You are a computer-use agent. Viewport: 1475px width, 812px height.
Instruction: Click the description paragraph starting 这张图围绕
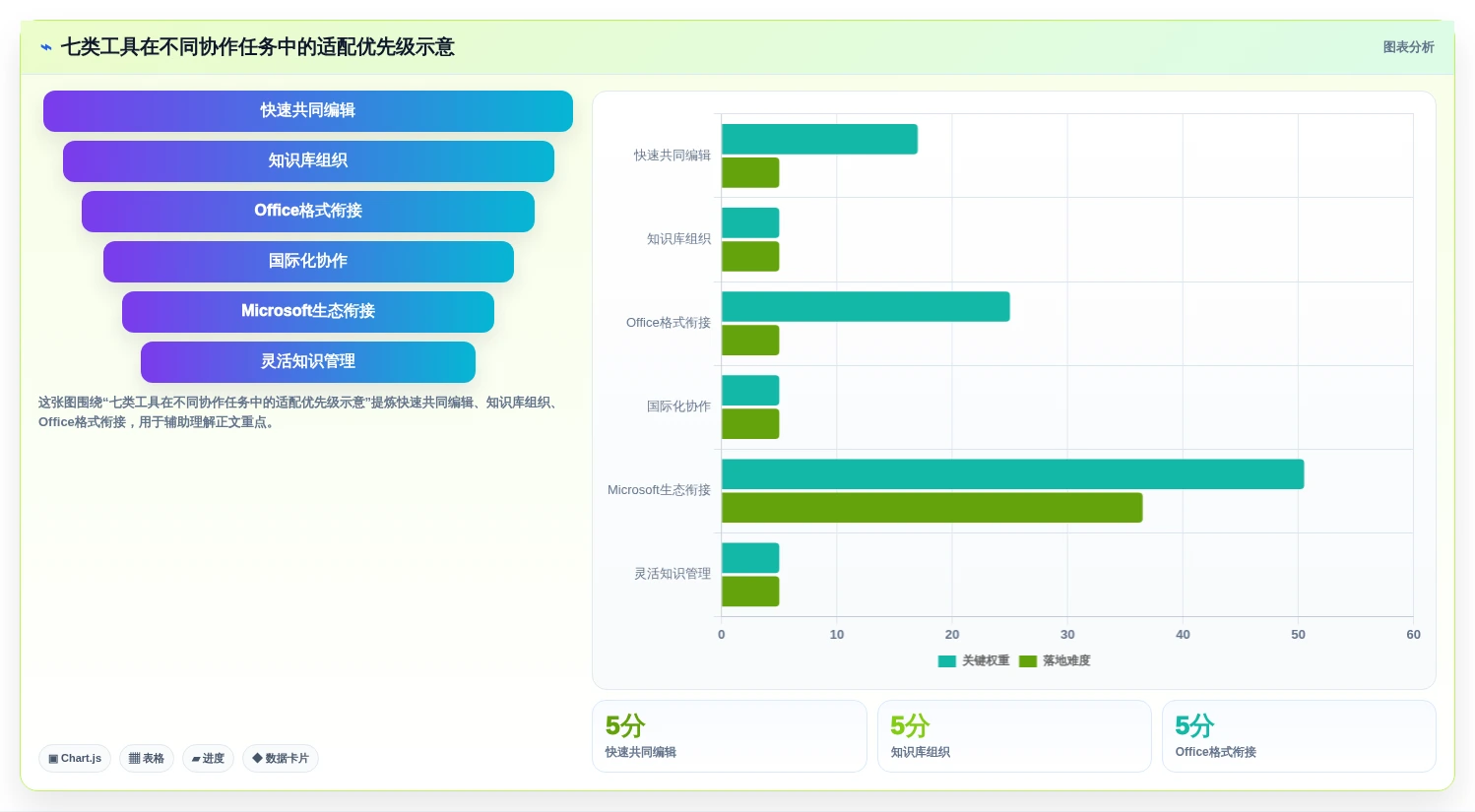(299, 412)
